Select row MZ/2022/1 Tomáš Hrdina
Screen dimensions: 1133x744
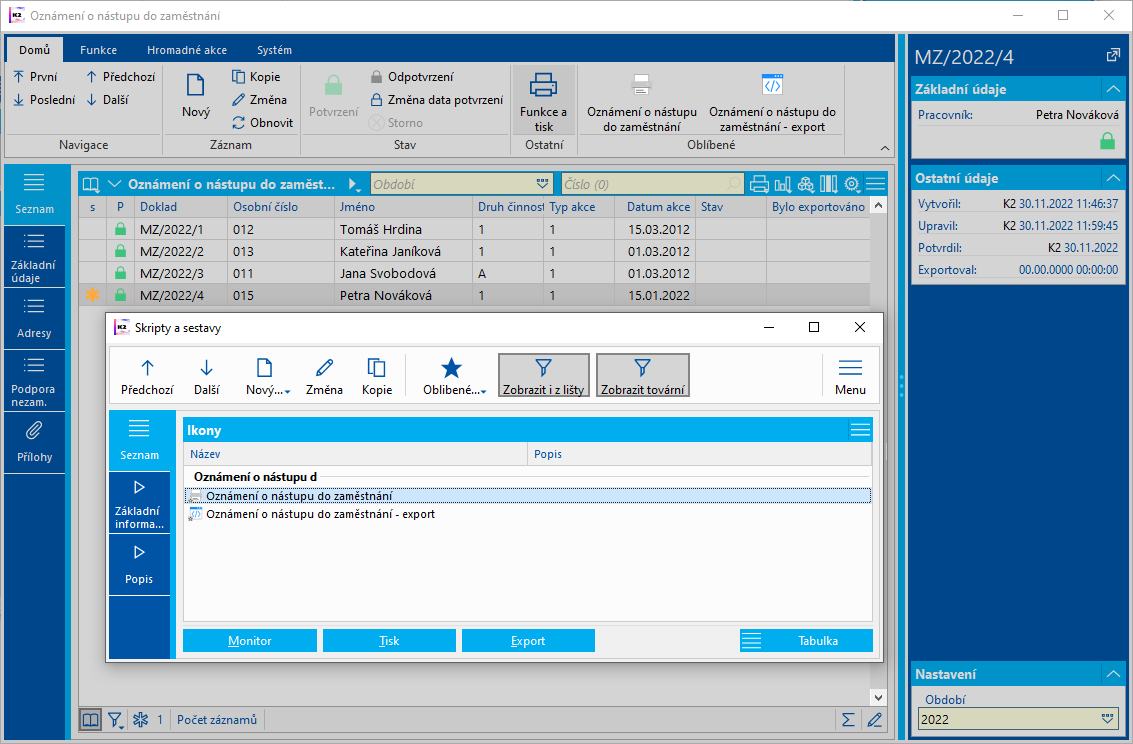click(x=475, y=229)
